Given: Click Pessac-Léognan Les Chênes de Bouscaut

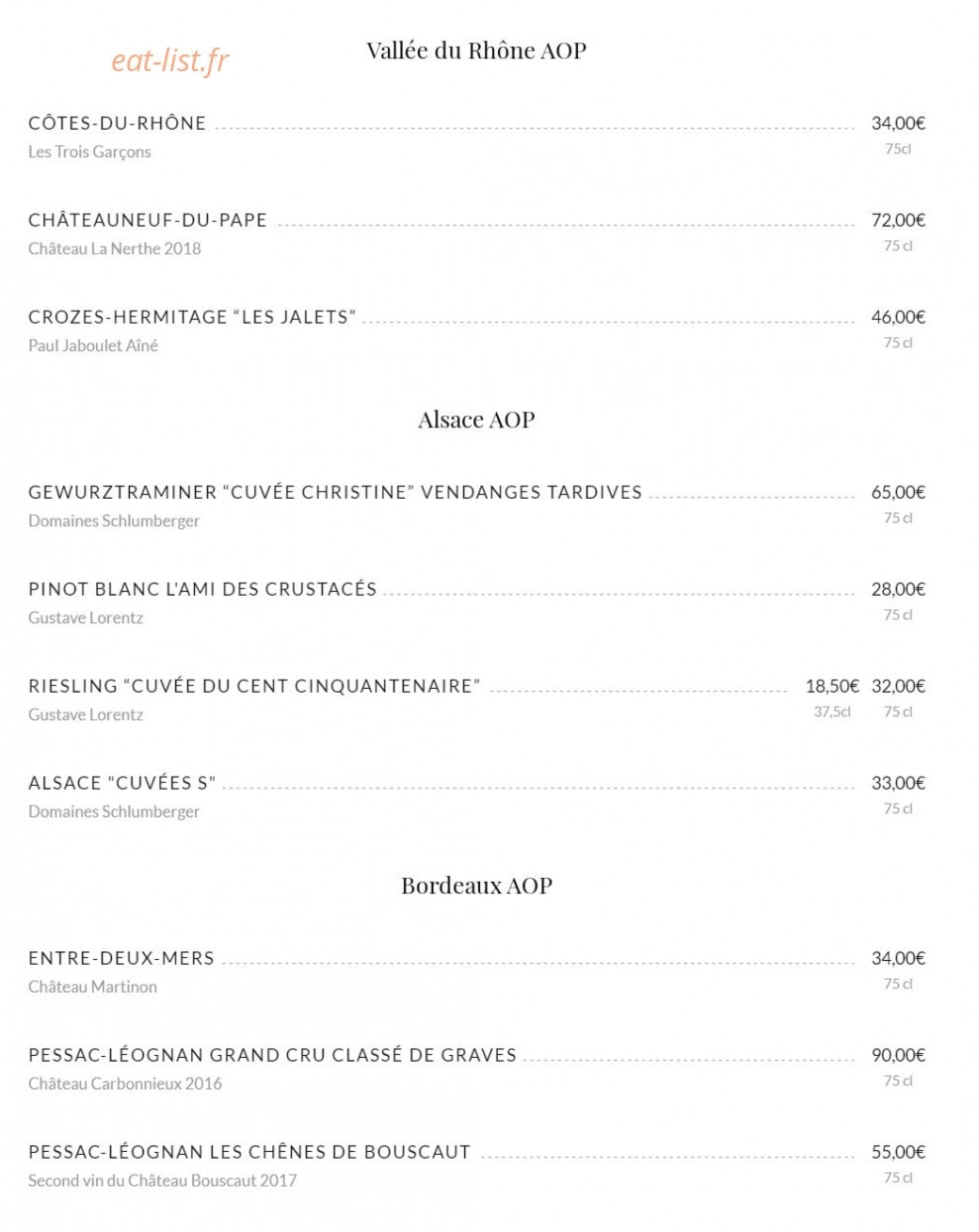Looking at the screenshot, I should click(x=249, y=1153).
